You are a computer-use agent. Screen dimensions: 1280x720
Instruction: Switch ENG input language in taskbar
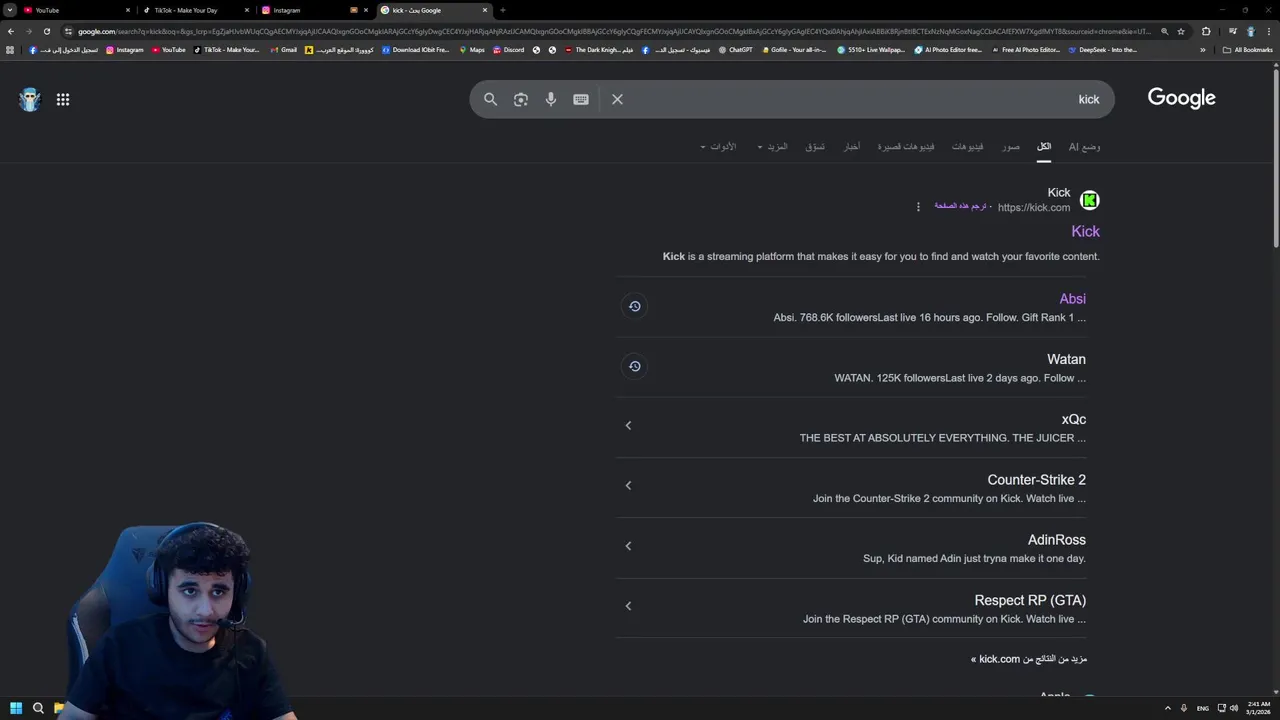(1203, 708)
